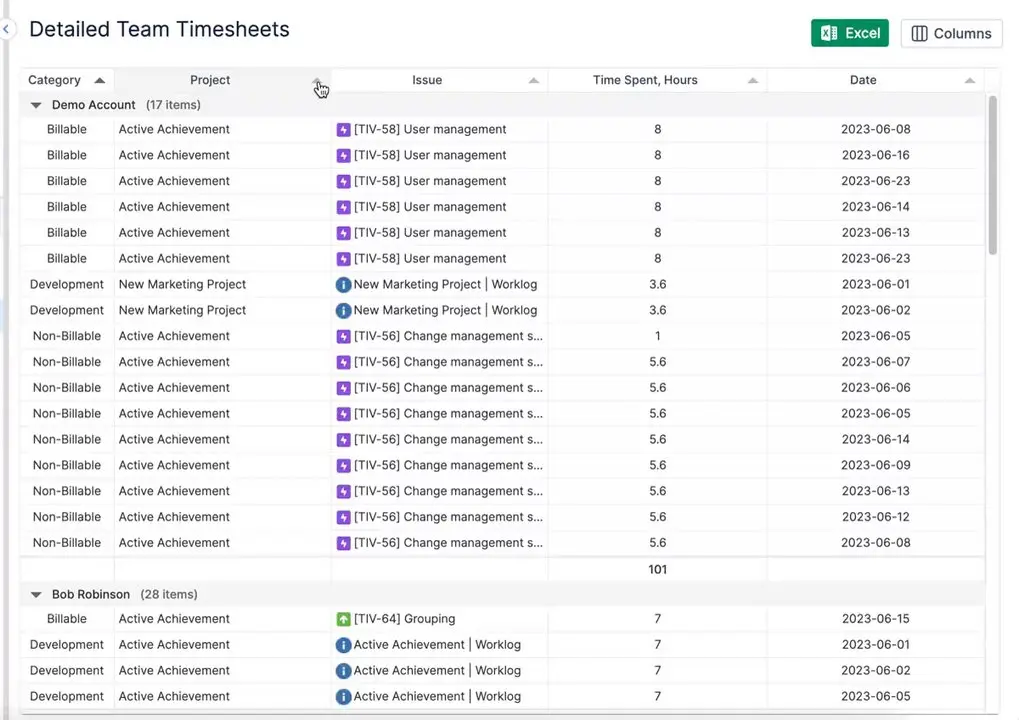Collapse the Bob Robinson group
This screenshot has height=720, width=1019.
(36, 593)
